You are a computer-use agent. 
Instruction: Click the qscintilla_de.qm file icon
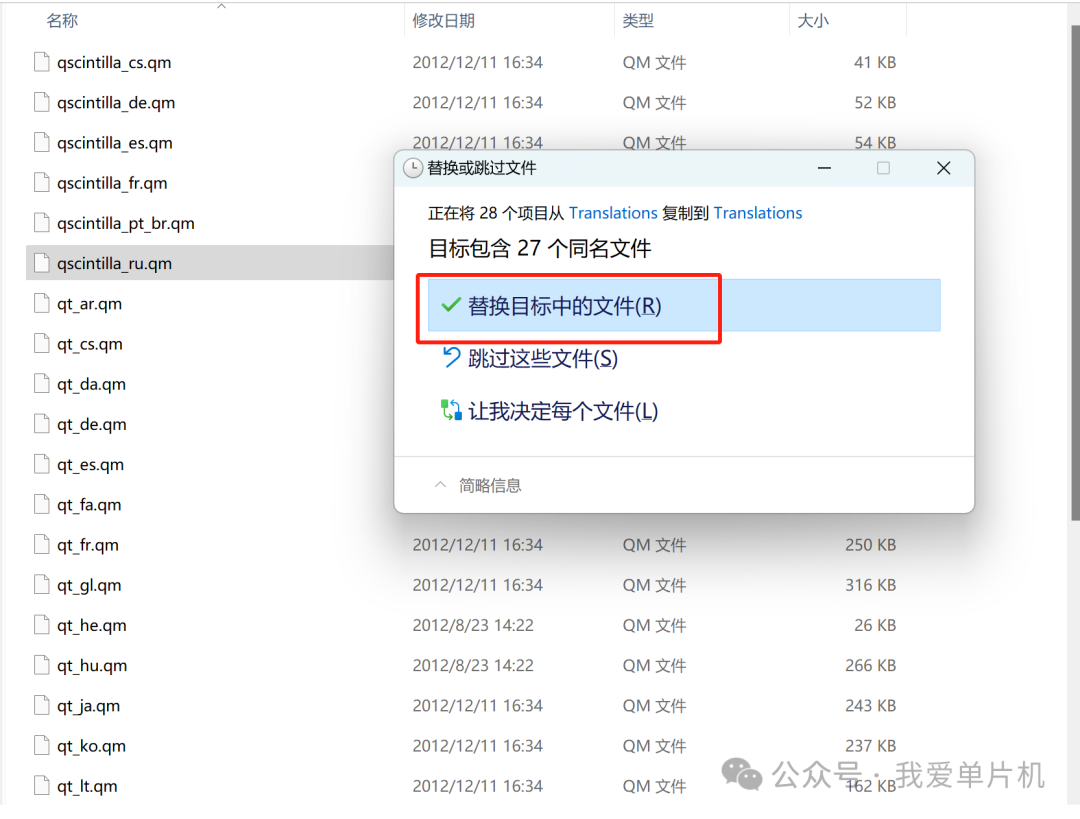tap(42, 102)
